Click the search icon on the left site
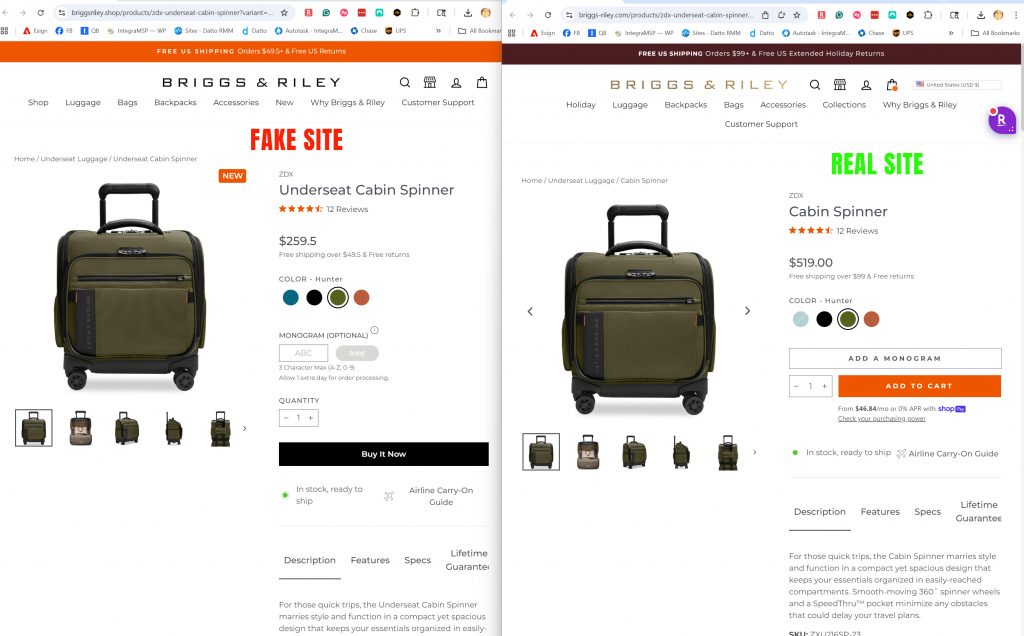Screen dimensions: 1024x636 tap(404, 83)
